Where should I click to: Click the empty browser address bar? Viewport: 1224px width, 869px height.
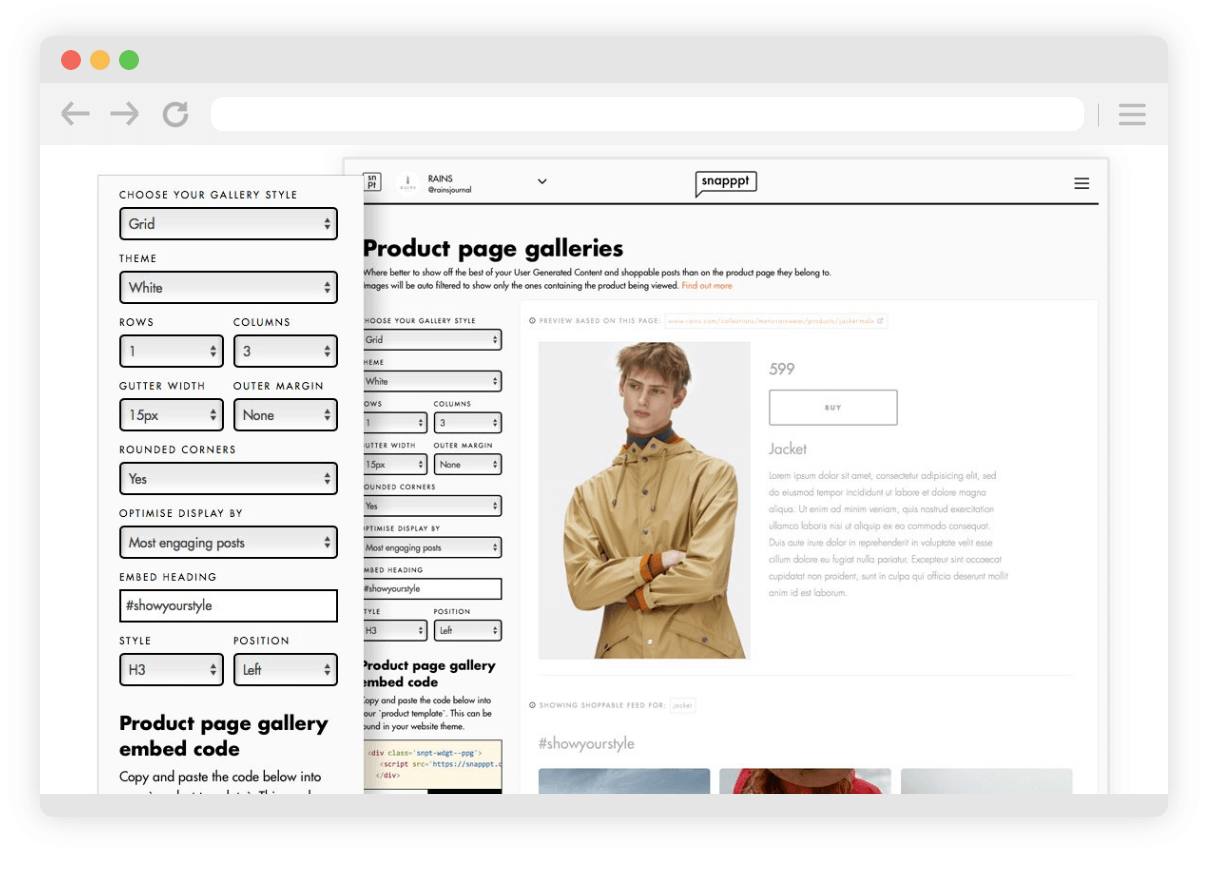click(x=647, y=114)
